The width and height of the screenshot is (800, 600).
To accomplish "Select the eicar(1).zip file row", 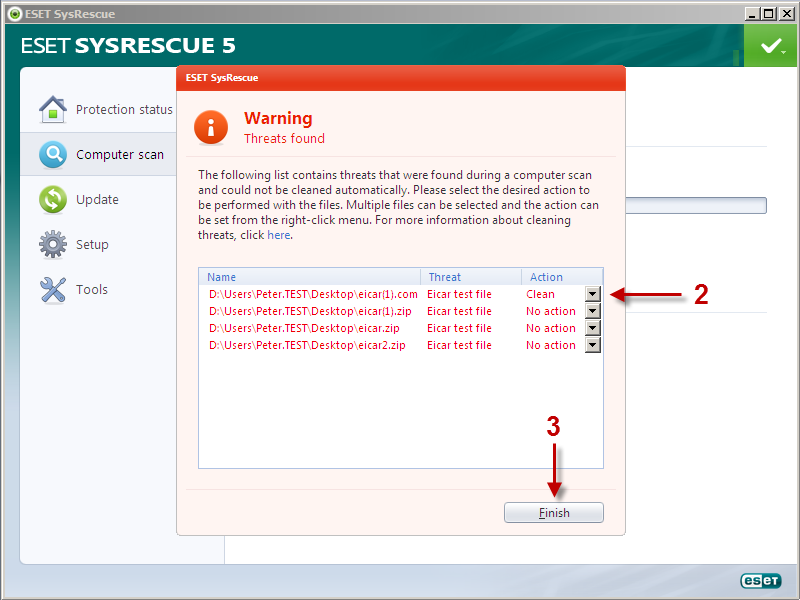I will (401, 311).
